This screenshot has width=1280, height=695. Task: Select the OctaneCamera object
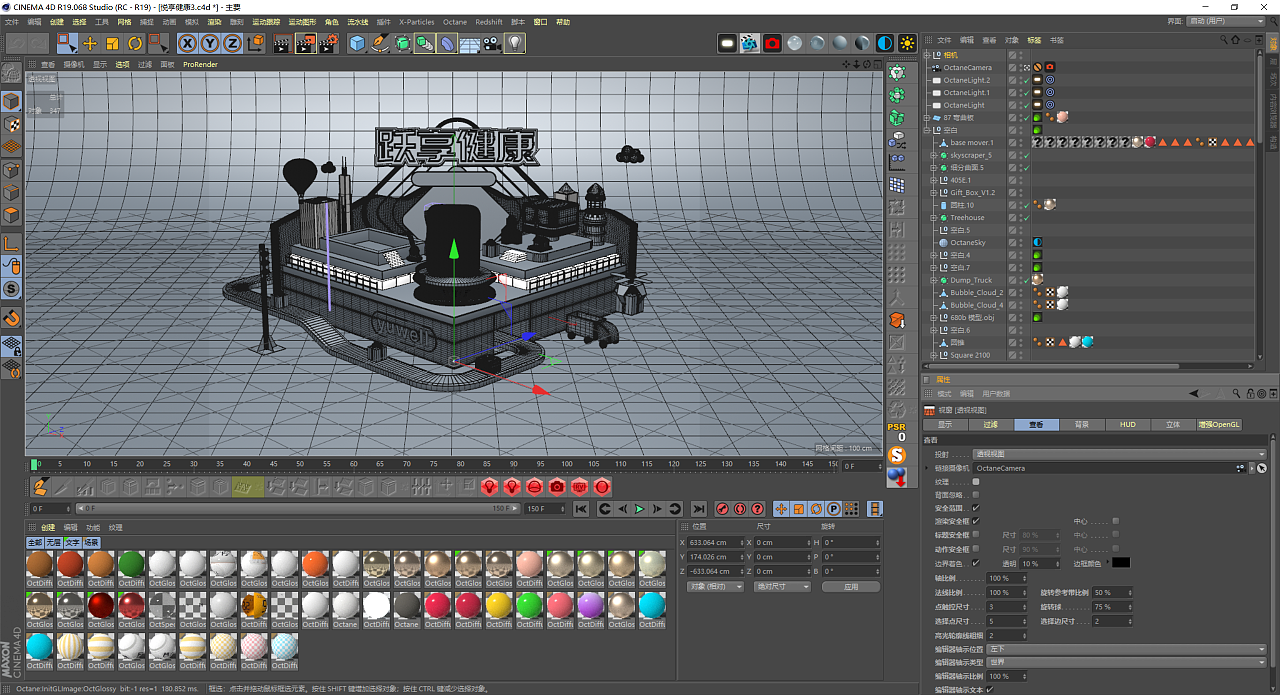(967, 67)
